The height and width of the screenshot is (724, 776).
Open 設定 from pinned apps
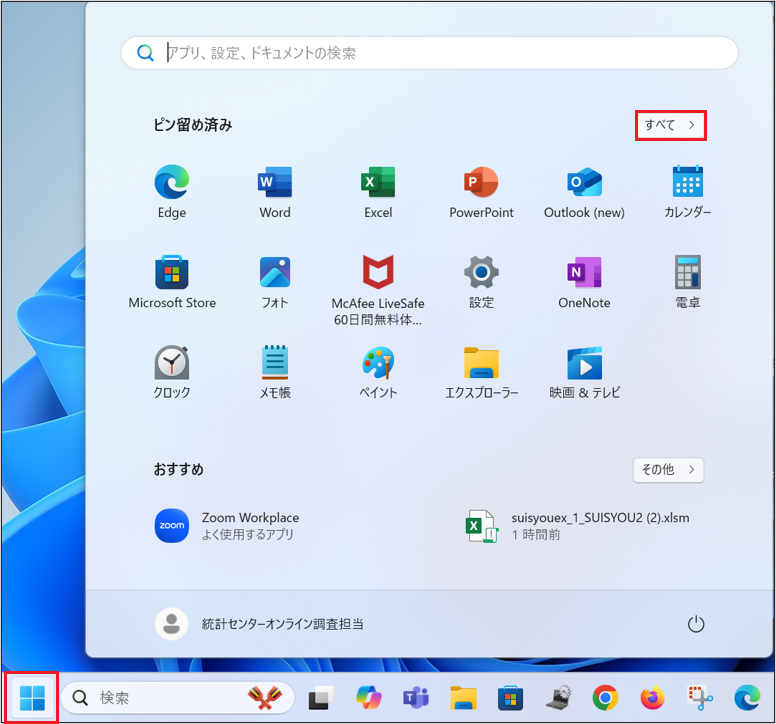click(481, 282)
